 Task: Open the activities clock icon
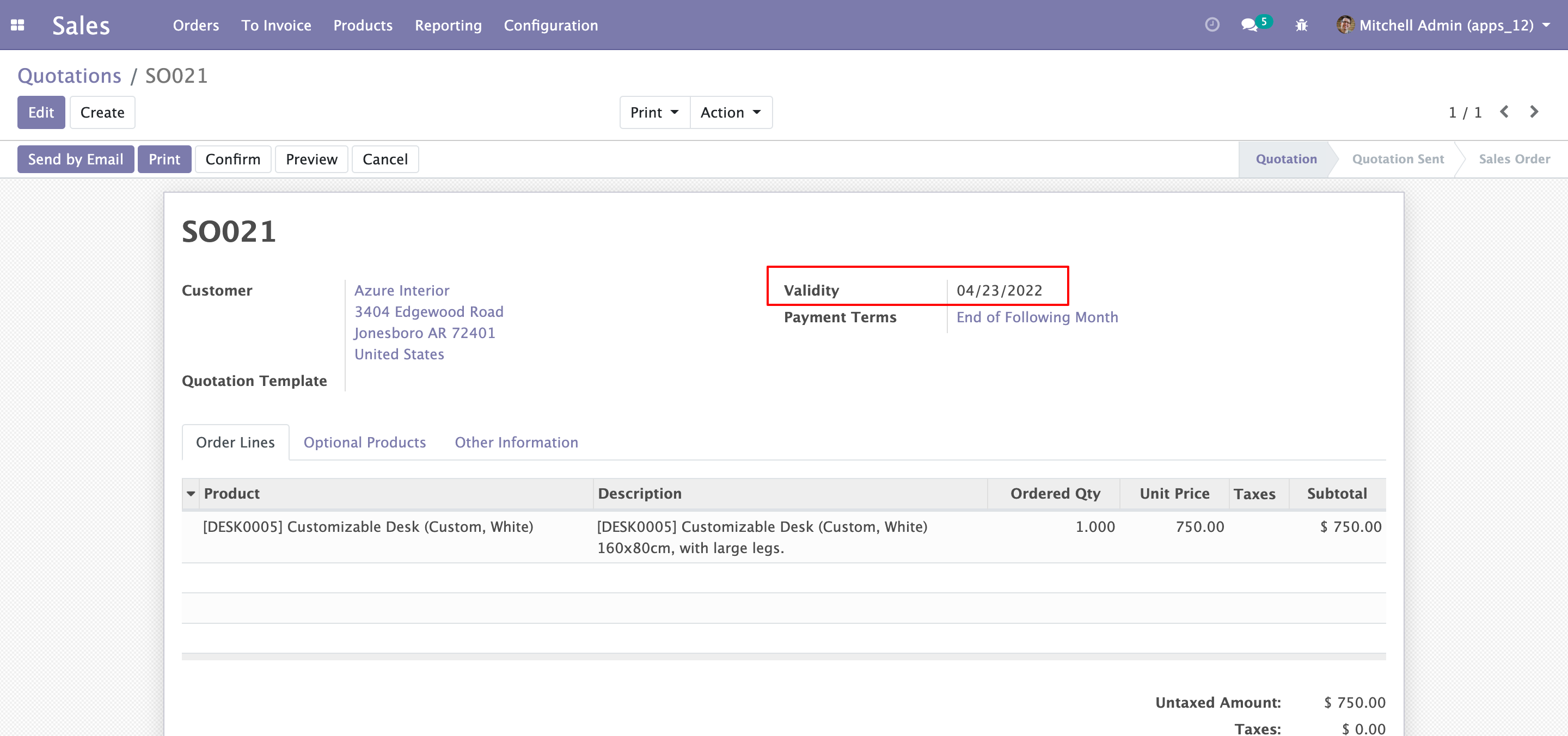coord(1212,25)
